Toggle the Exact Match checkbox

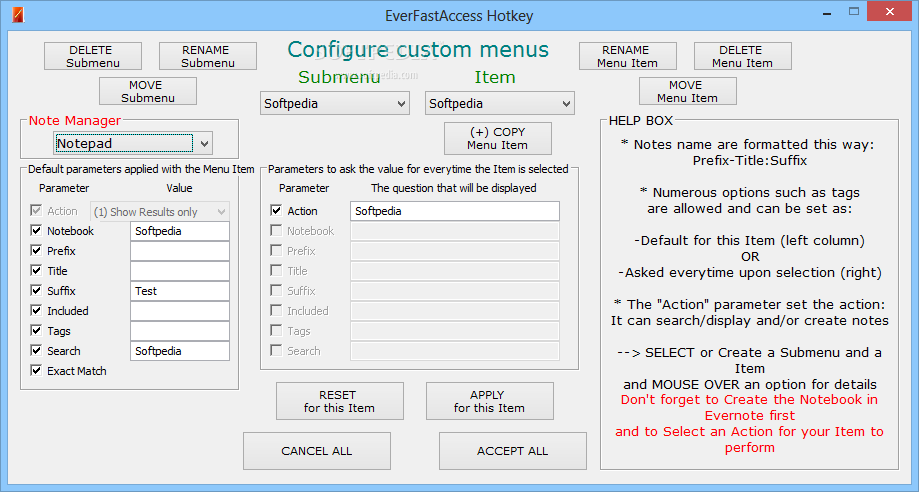point(36,371)
